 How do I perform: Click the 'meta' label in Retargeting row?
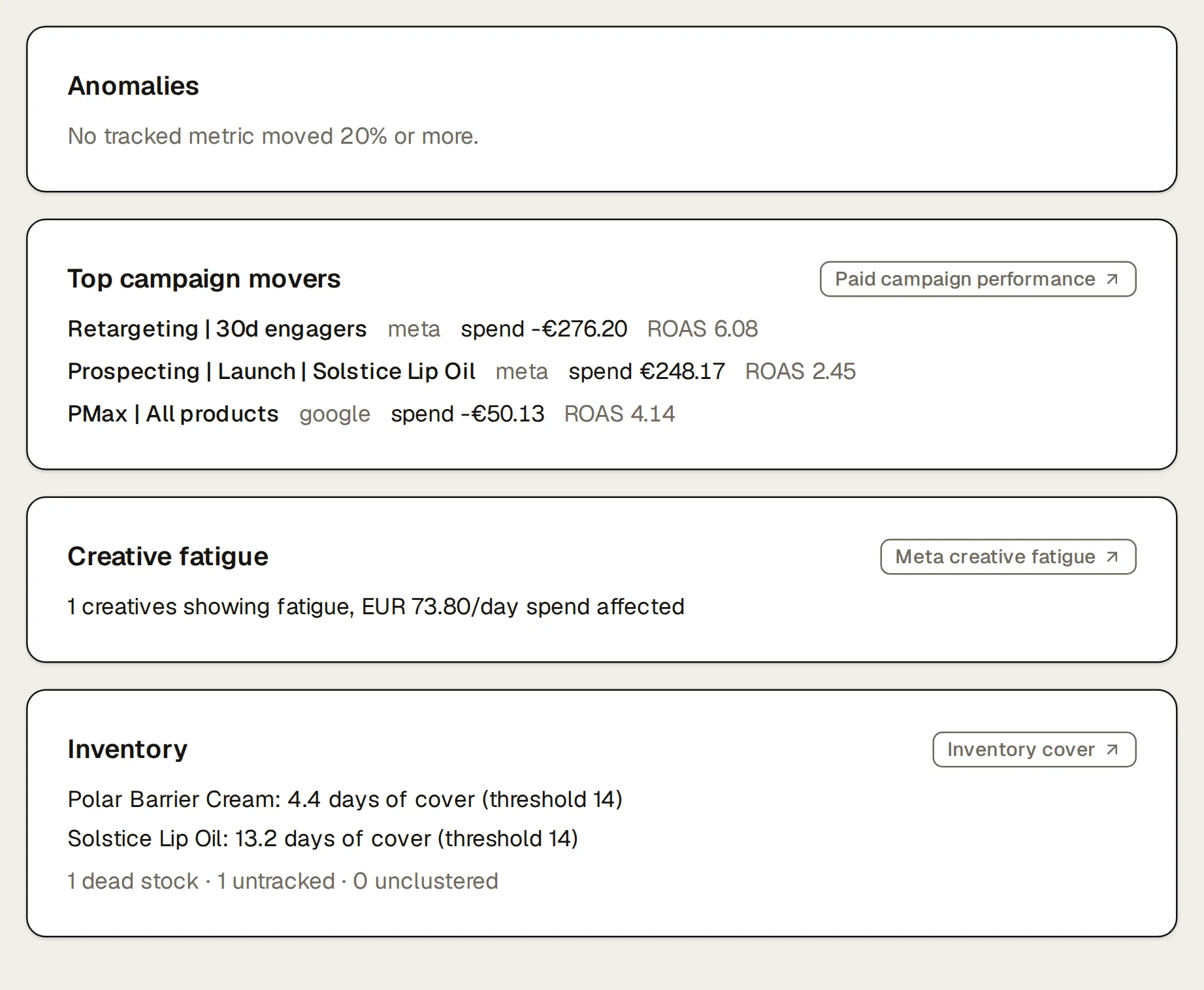coord(414,329)
